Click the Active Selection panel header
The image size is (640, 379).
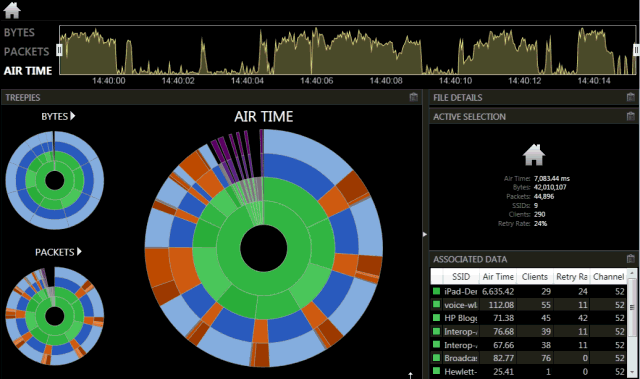[x=533, y=116]
